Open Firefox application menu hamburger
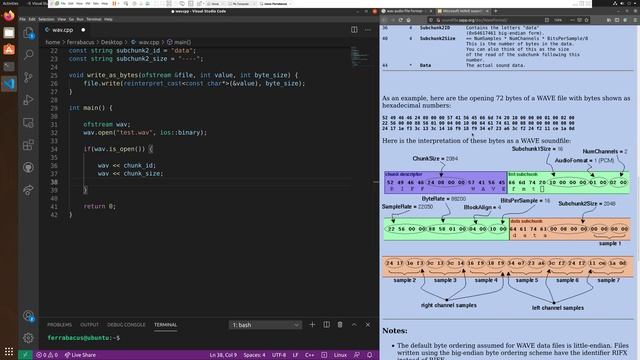The height and width of the screenshot is (360, 640). (635, 20)
